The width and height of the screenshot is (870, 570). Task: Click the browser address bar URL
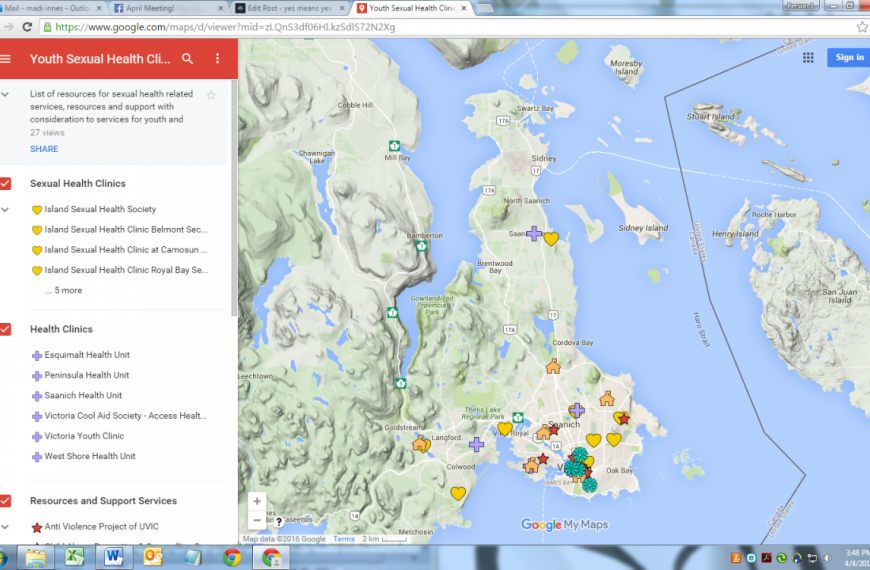click(x=225, y=27)
